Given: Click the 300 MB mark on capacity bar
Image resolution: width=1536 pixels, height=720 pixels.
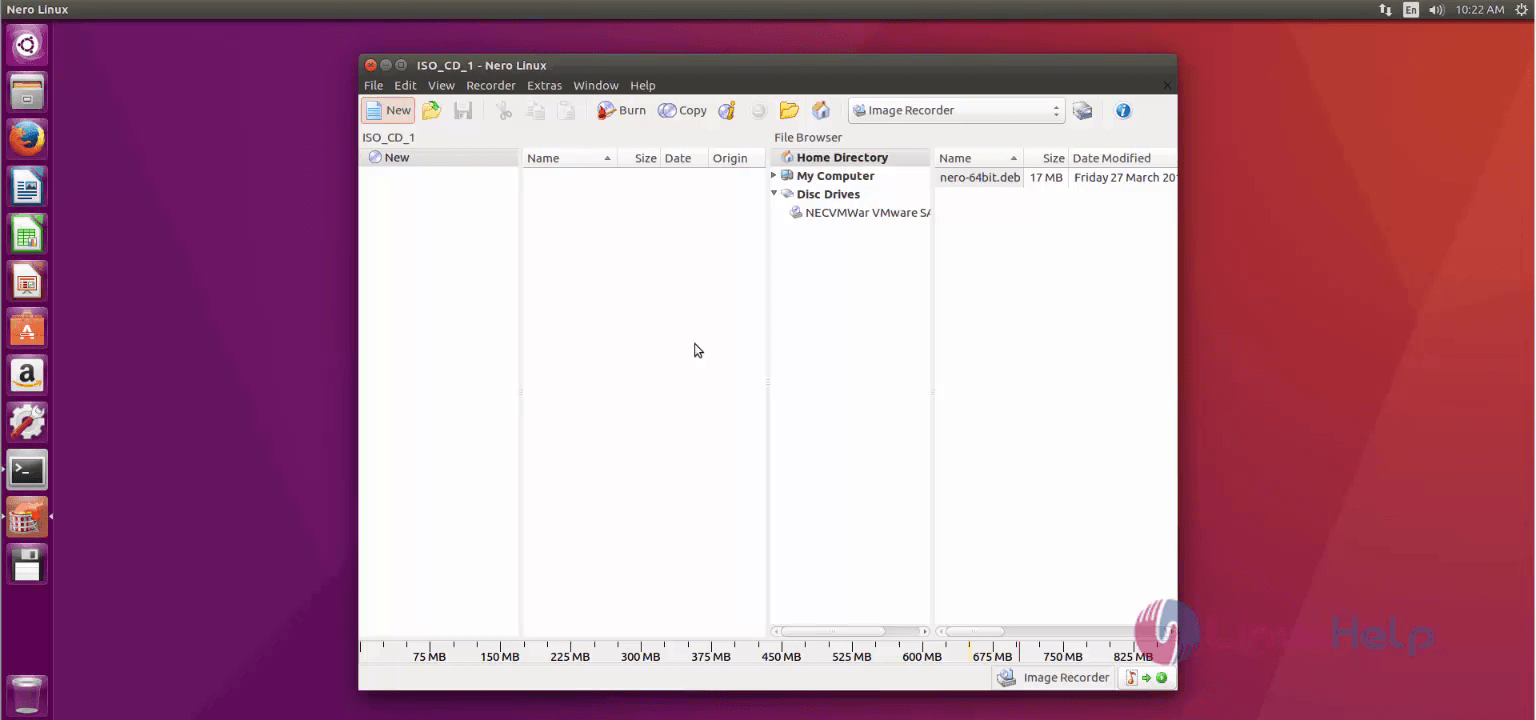Looking at the screenshot, I should click(x=640, y=656).
